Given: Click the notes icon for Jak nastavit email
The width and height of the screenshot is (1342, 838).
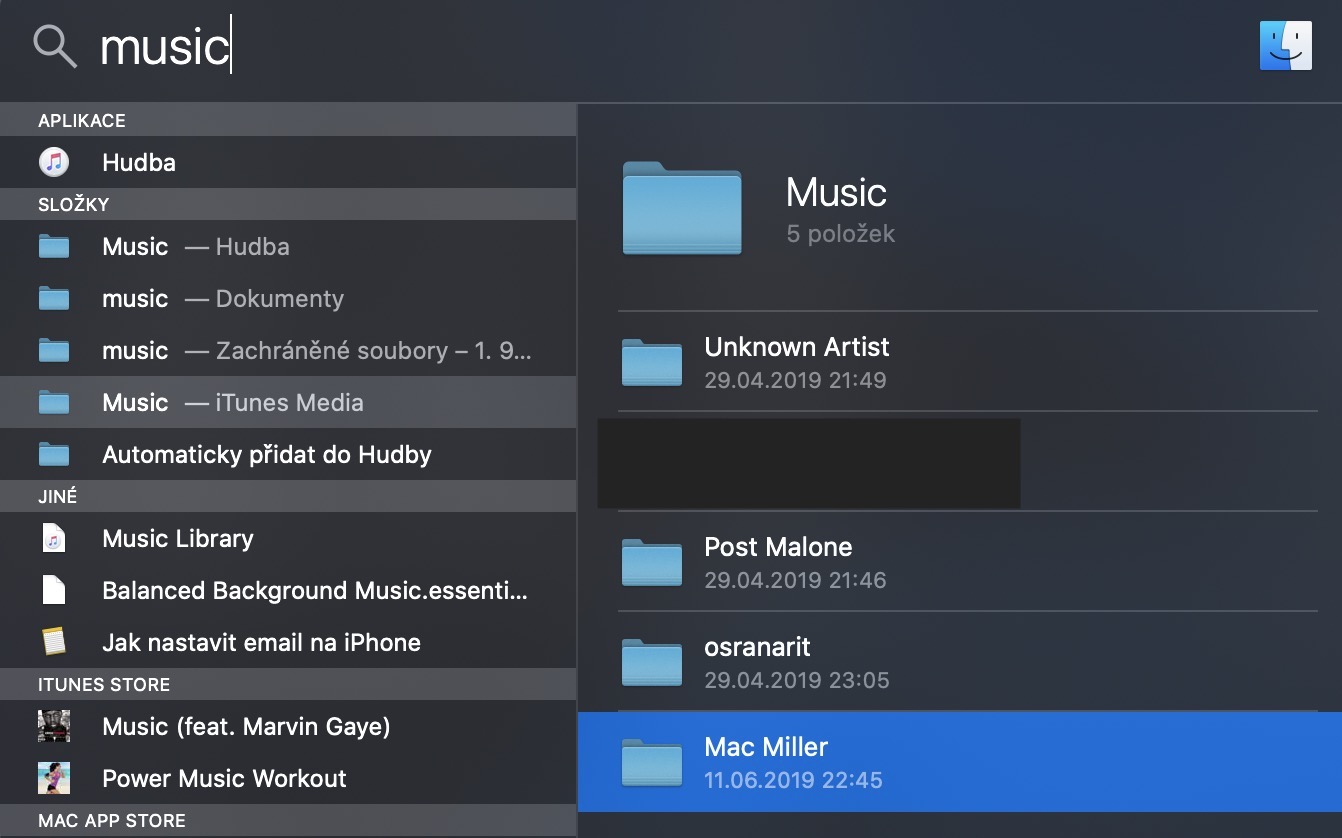Looking at the screenshot, I should 54,642.
